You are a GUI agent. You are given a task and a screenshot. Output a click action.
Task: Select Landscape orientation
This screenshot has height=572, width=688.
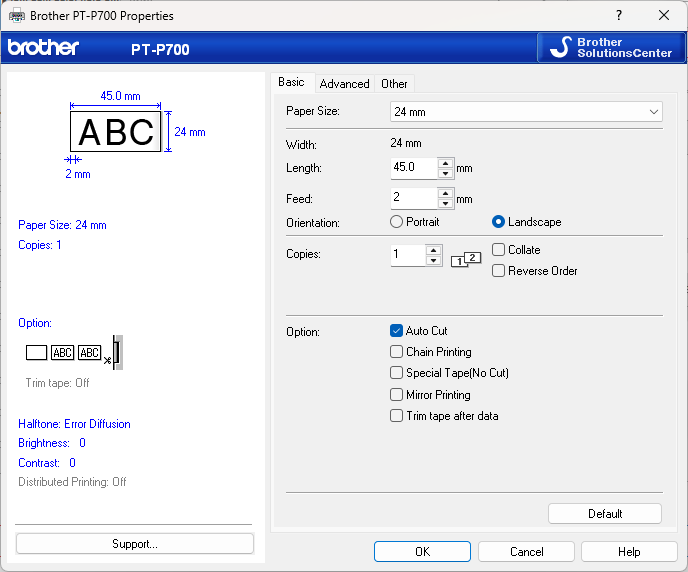527,222
